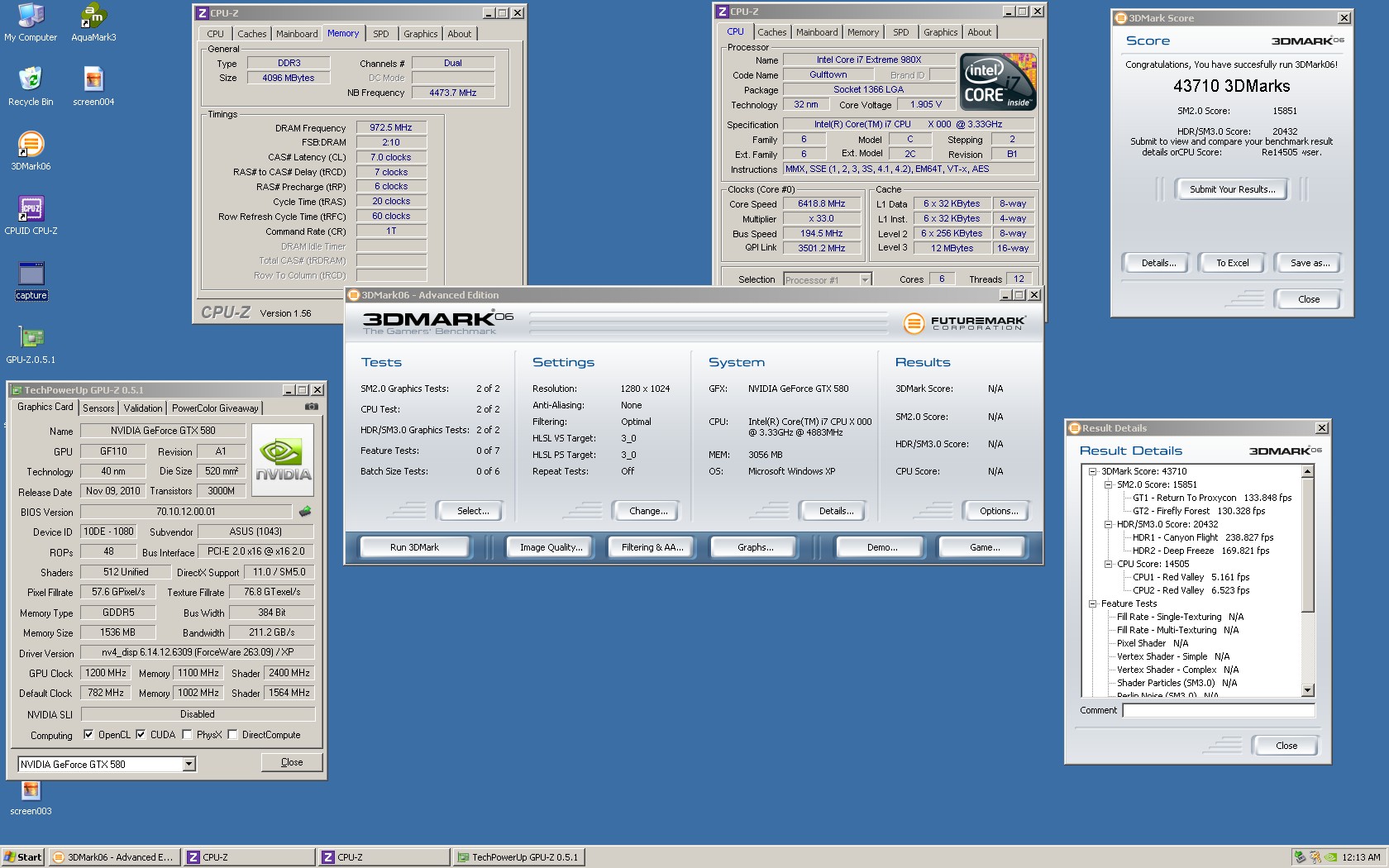Open the Caches tab in the CPU-Z processor window
The height and width of the screenshot is (868, 1389).
pos(772,32)
